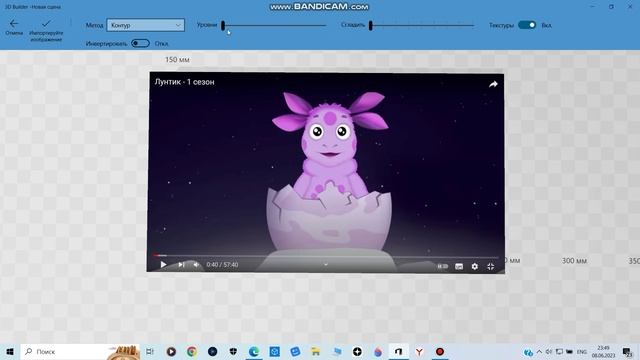Click the volume speaker in the video image
This screenshot has width=640, height=360.
[196, 264]
